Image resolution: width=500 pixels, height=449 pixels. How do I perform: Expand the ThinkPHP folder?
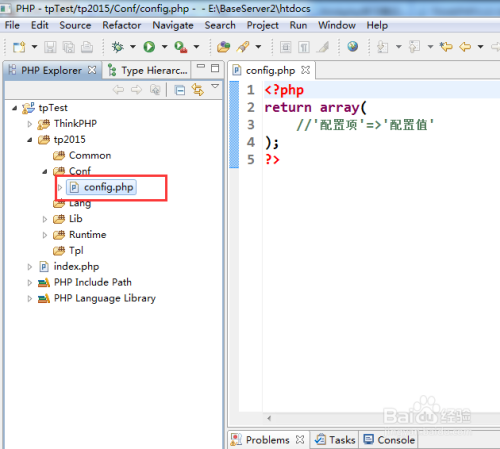coord(30,124)
